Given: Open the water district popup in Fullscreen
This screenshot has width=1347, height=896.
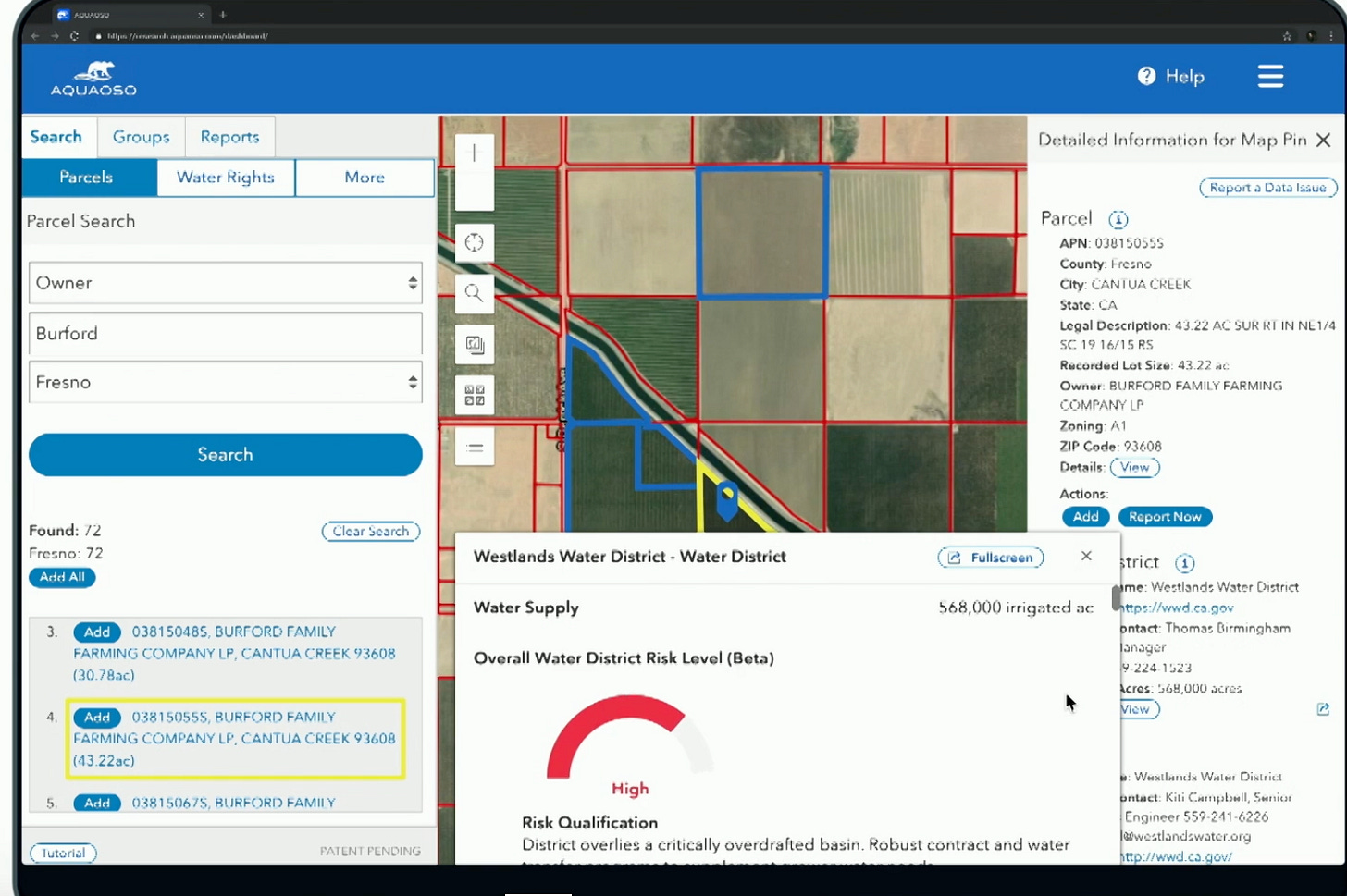Looking at the screenshot, I should pyautogui.click(x=991, y=558).
